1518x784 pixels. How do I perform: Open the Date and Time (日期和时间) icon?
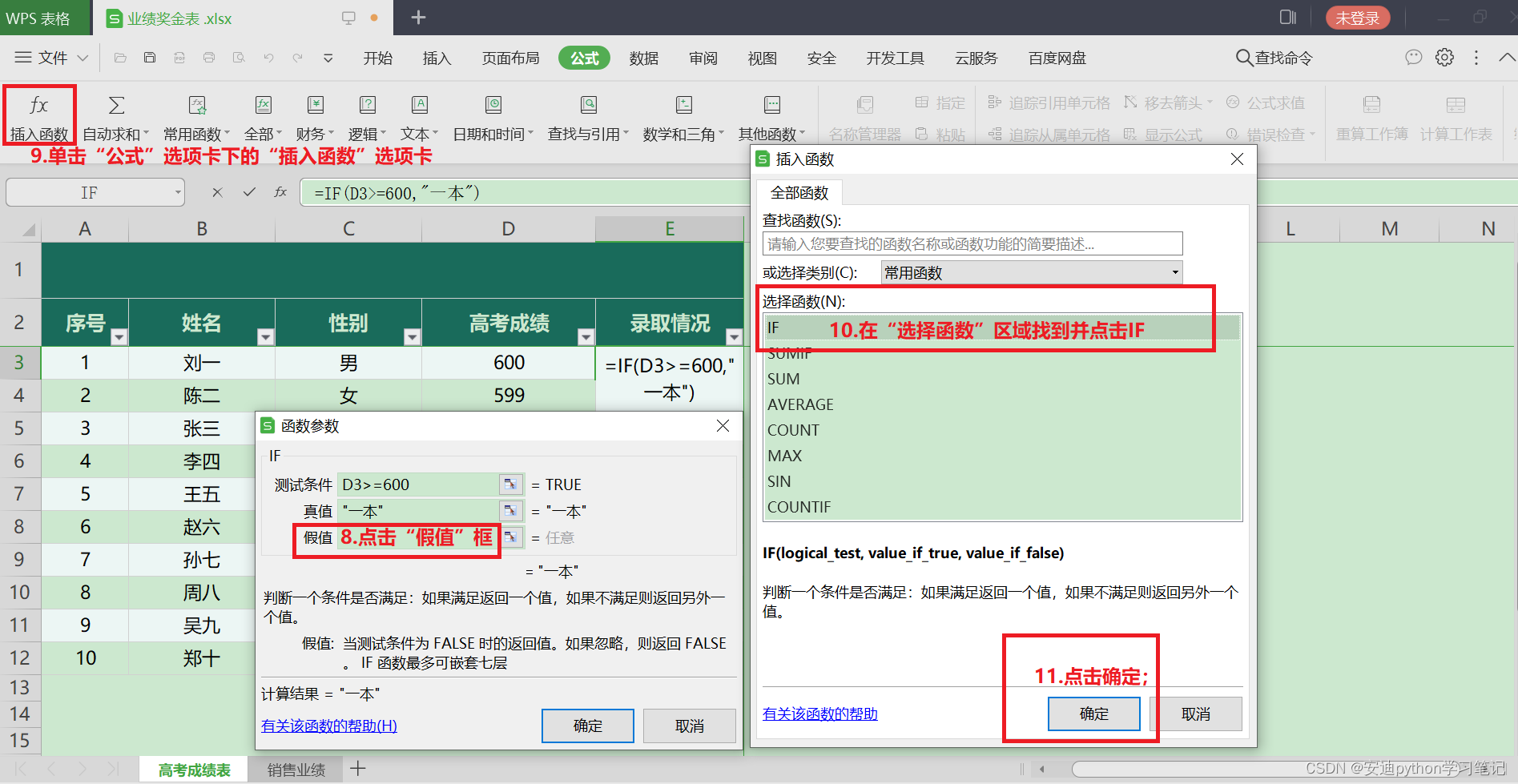[493, 105]
